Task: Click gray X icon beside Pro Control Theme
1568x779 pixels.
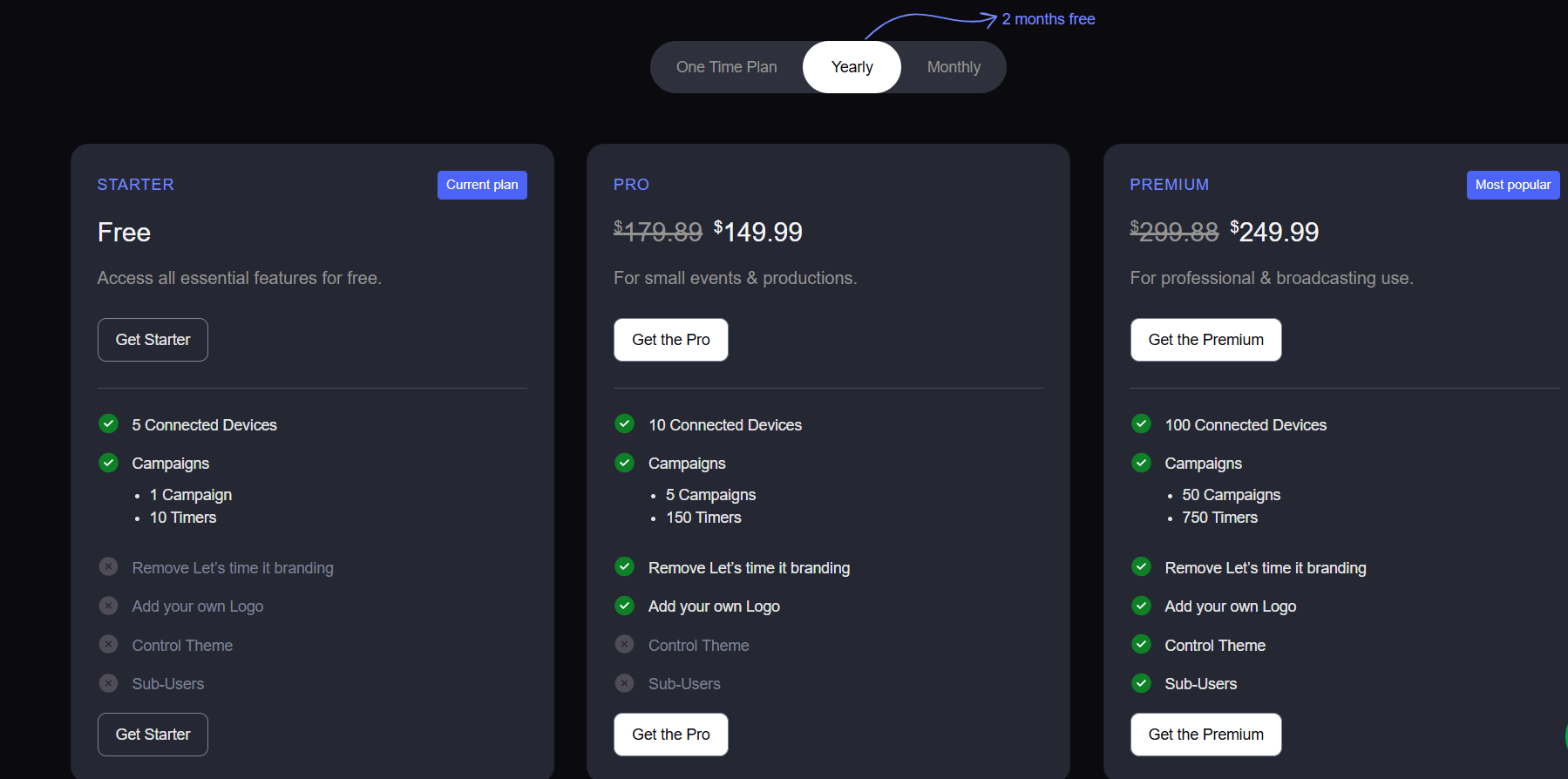Action: tap(624, 645)
